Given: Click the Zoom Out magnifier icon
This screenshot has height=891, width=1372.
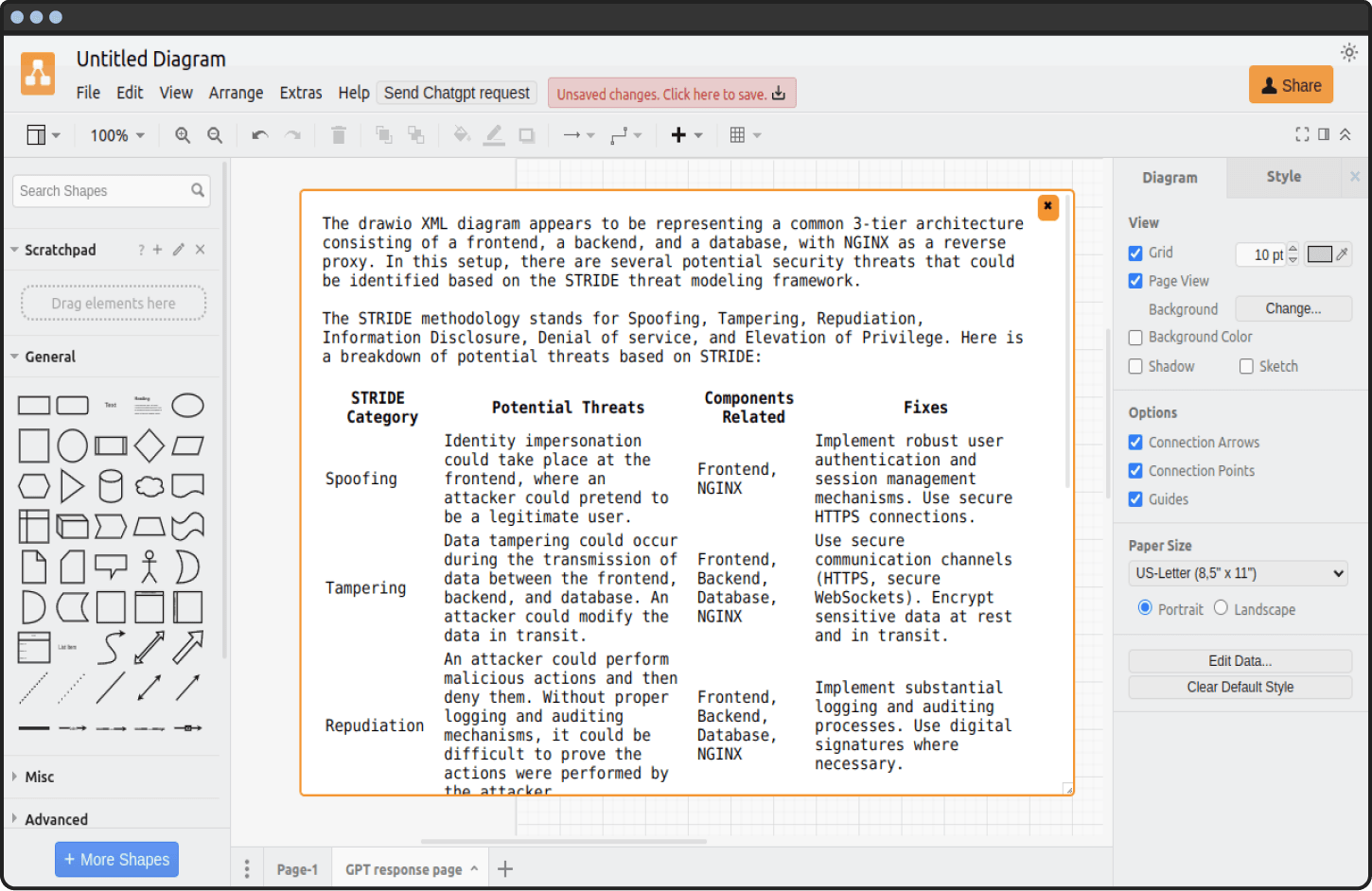Looking at the screenshot, I should (215, 135).
